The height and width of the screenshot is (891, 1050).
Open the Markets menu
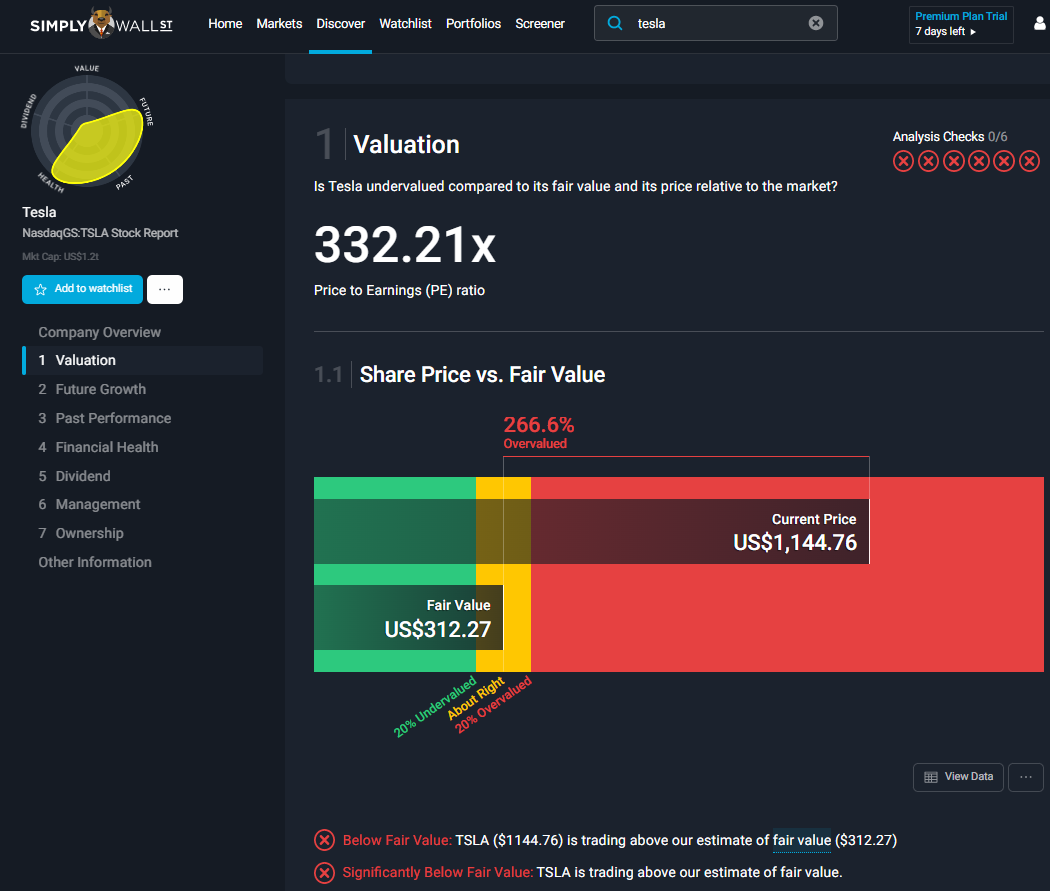279,24
